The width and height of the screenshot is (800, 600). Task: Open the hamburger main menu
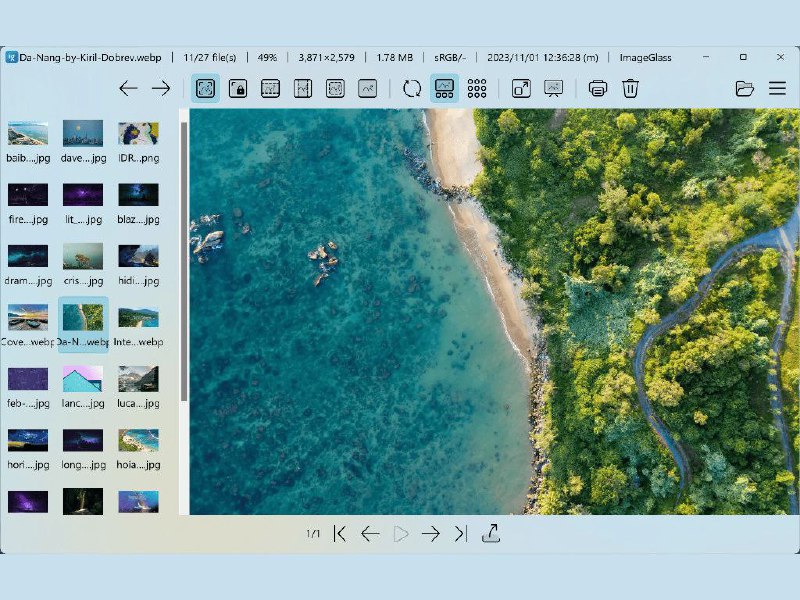click(777, 89)
